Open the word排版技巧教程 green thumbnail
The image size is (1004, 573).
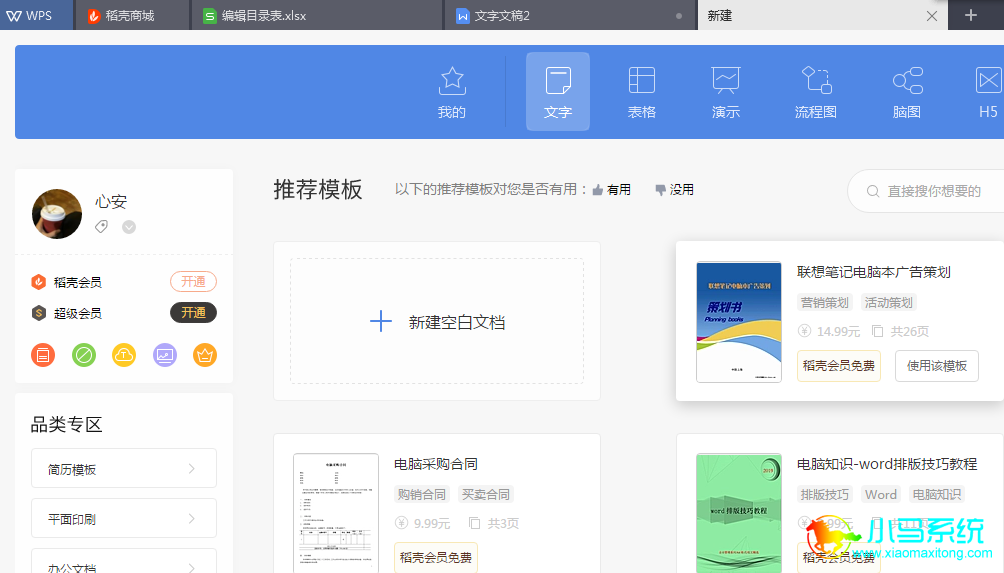[x=739, y=513]
